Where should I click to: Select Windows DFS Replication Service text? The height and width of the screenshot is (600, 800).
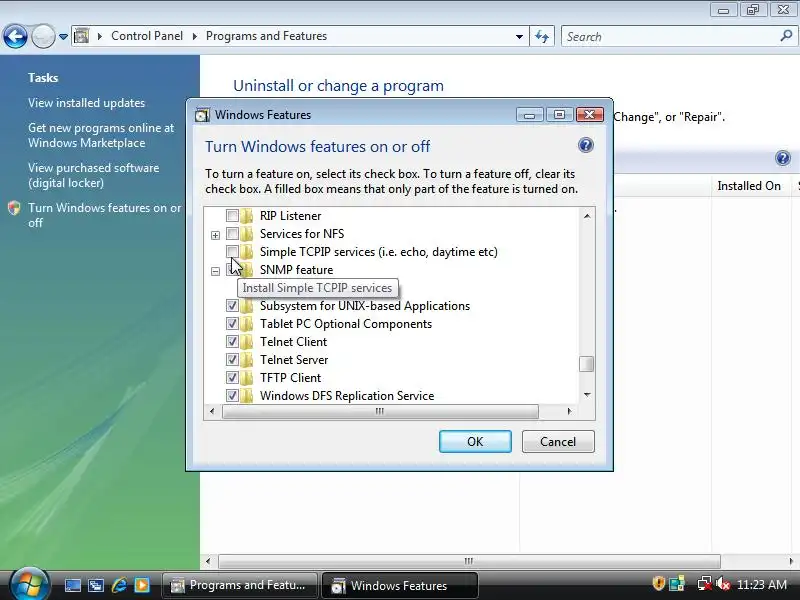[347, 395]
